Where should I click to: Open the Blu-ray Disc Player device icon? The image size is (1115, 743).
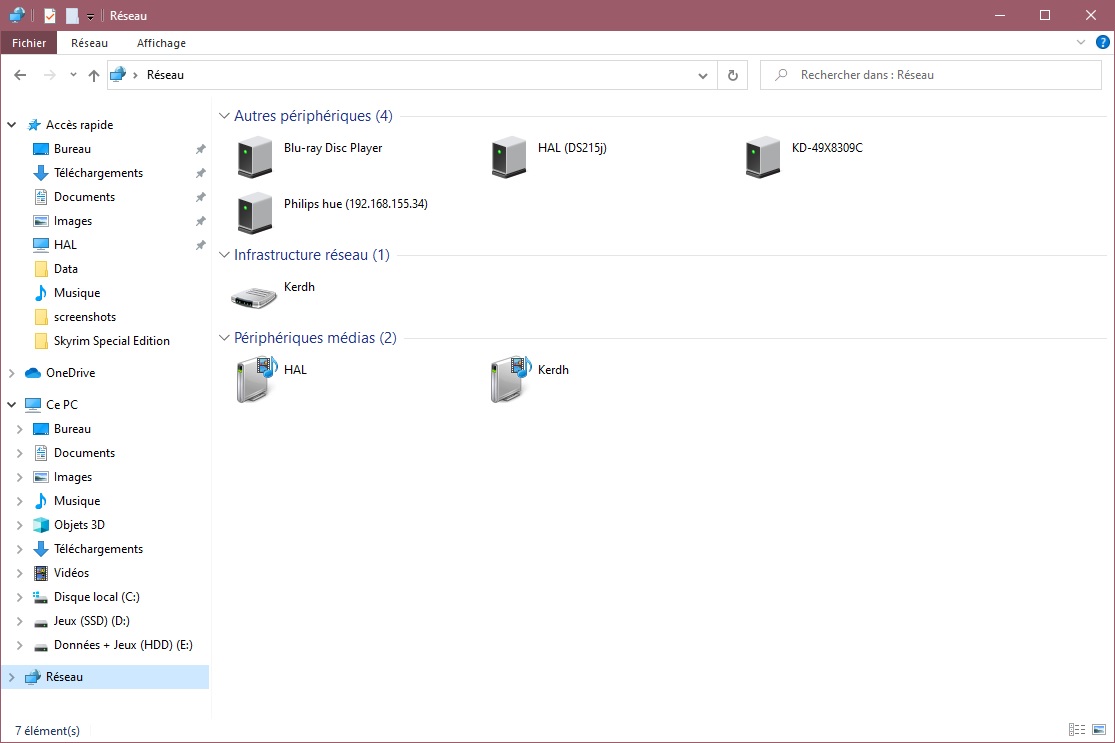click(x=255, y=157)
